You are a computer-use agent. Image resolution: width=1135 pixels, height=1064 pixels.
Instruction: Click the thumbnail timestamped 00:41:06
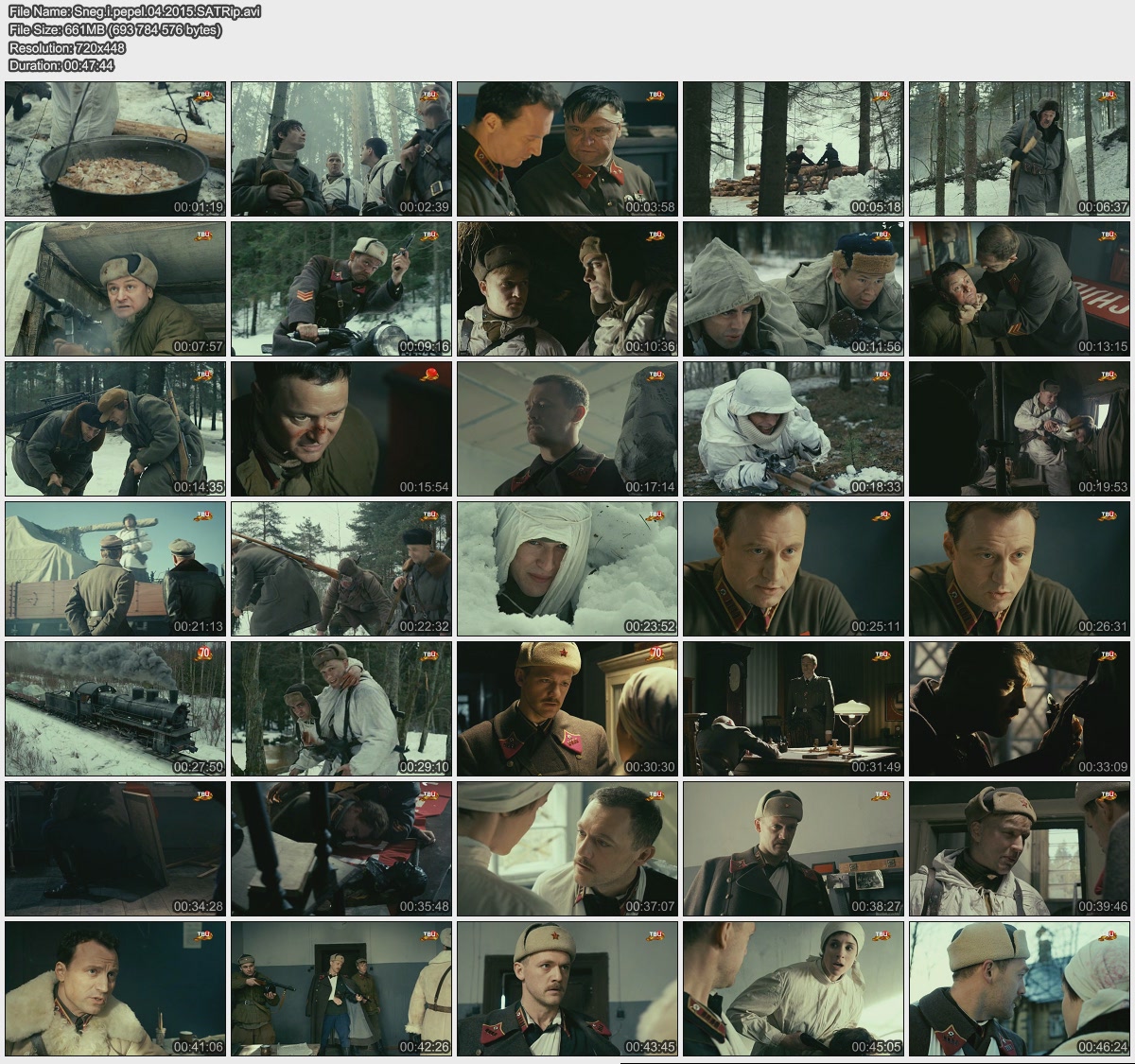[x=115, y=989]
